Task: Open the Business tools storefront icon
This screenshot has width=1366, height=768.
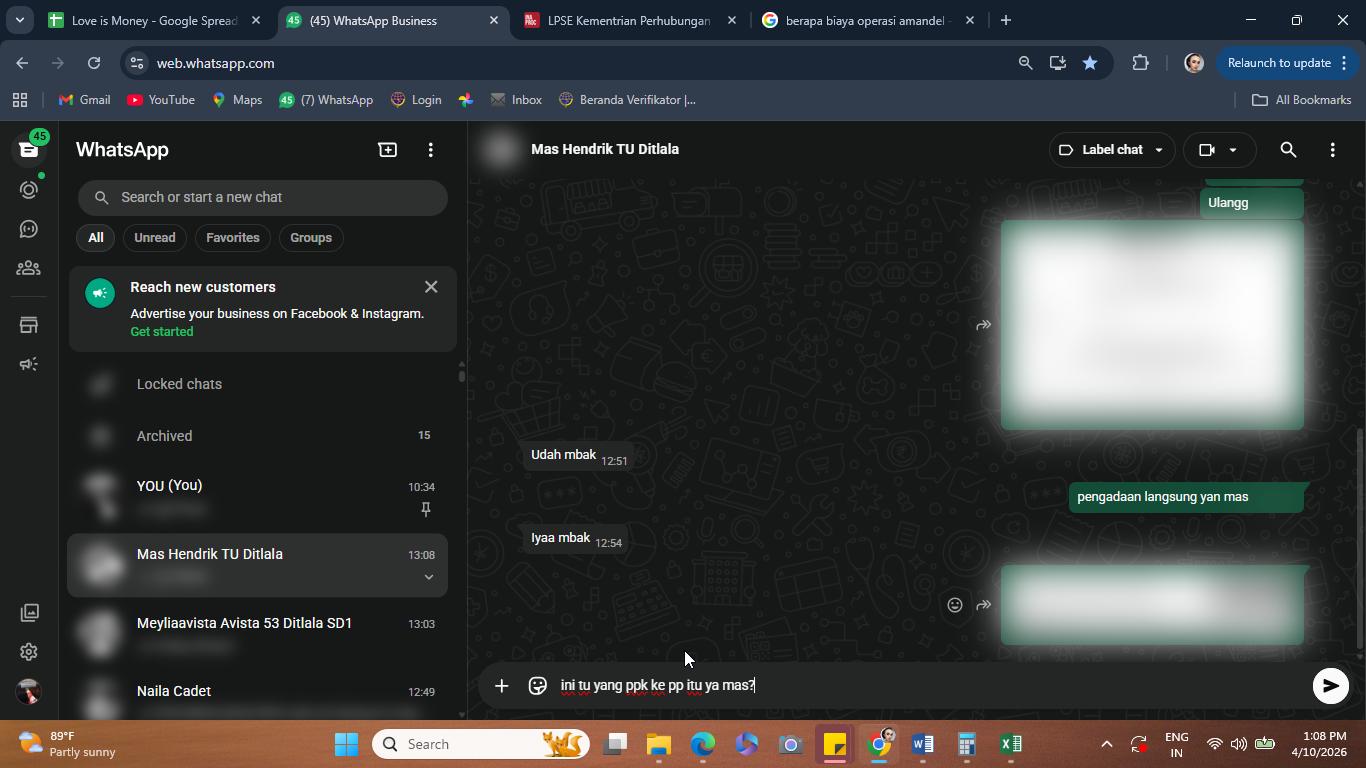Action: (28, 325)
